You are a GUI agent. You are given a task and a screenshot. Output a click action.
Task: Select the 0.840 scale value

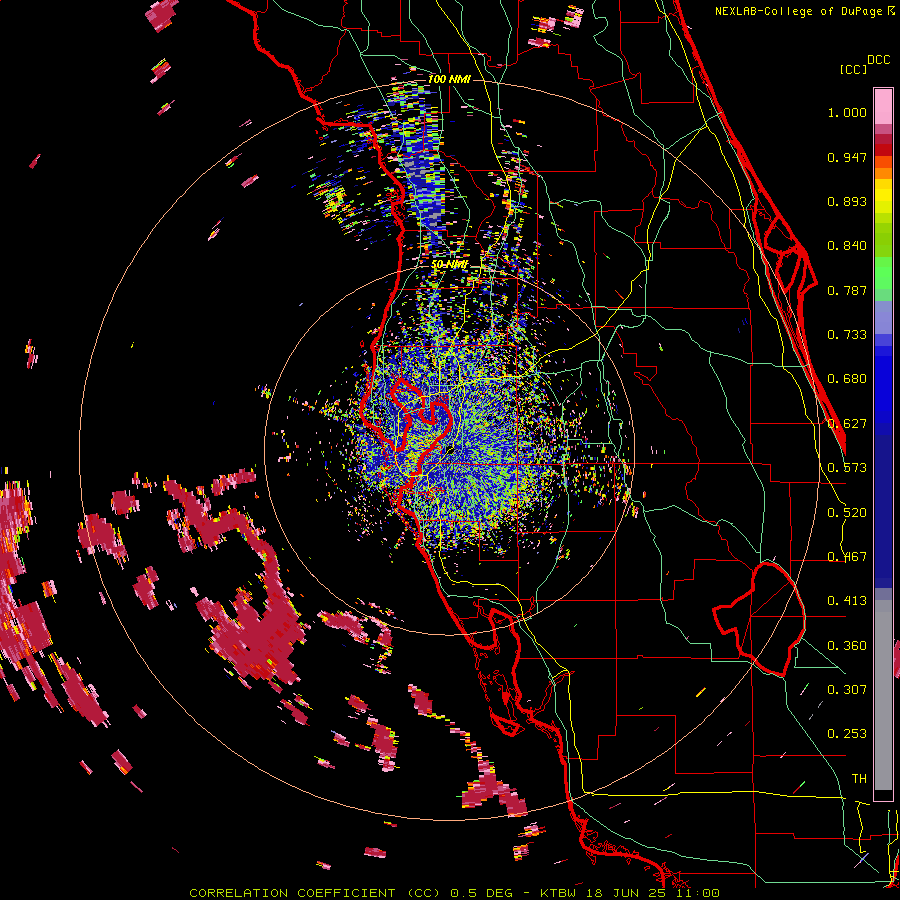[x=847, y=246]
